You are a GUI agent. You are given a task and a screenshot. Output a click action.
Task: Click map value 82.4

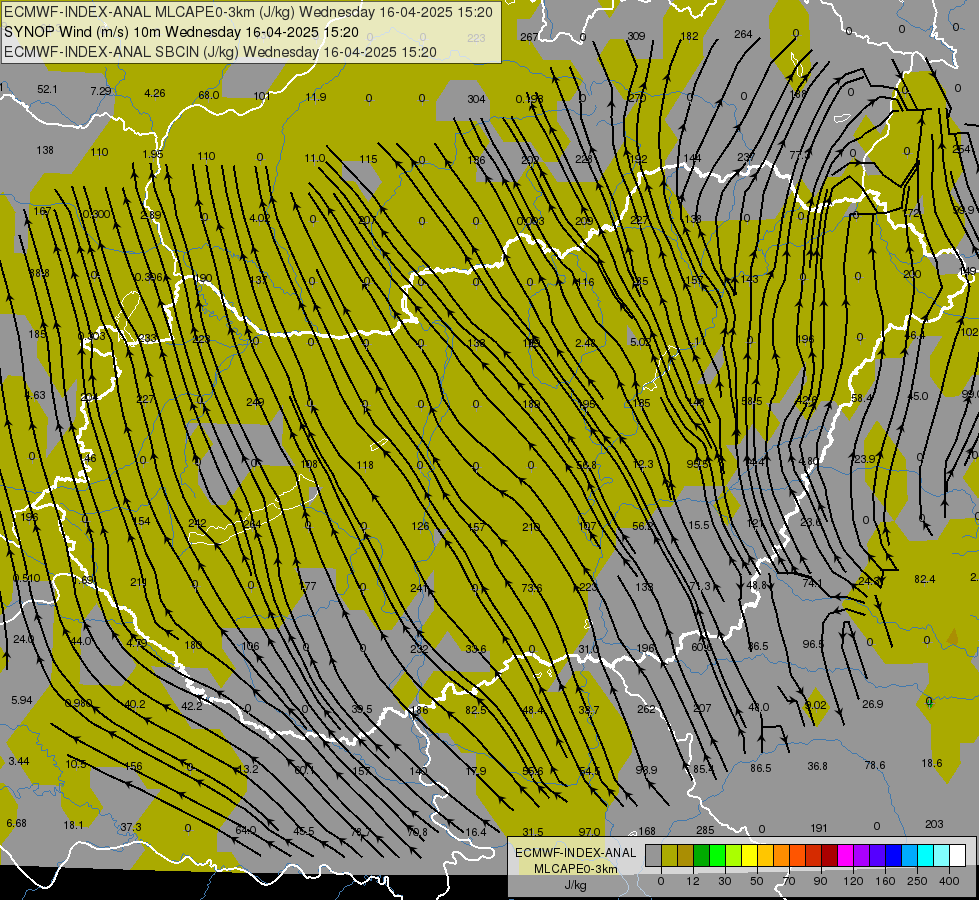coord(925,579)
